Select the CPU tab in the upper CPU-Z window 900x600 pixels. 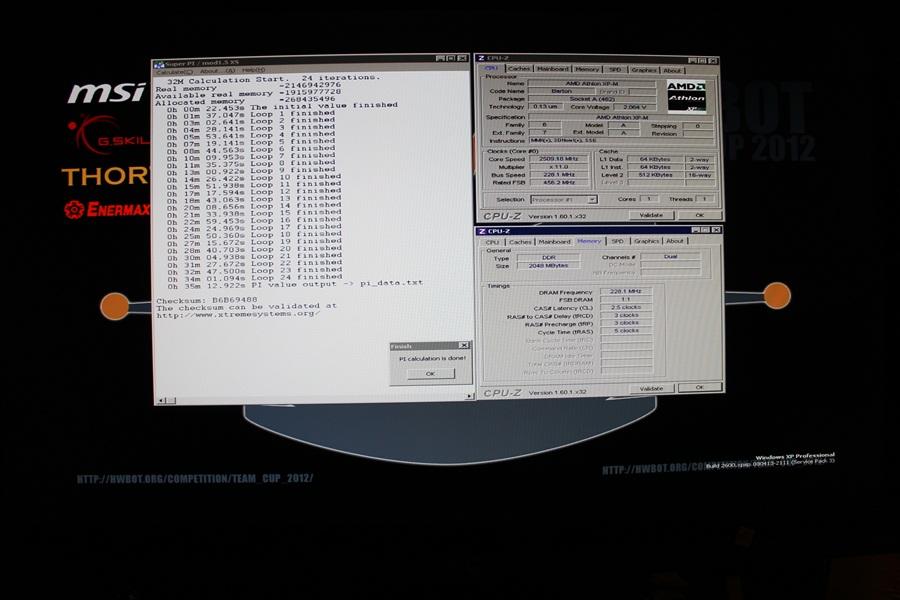click(491, 68)
